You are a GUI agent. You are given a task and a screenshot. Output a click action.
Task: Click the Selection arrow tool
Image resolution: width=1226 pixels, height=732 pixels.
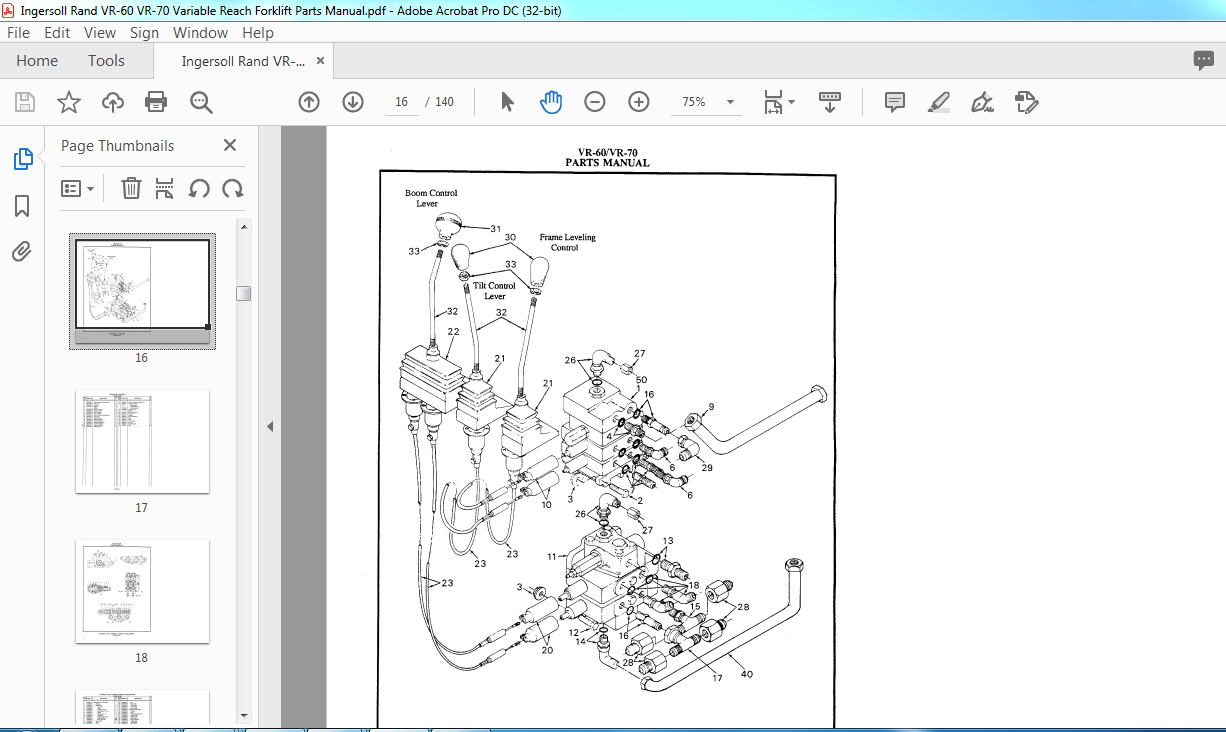click(507, 102)
